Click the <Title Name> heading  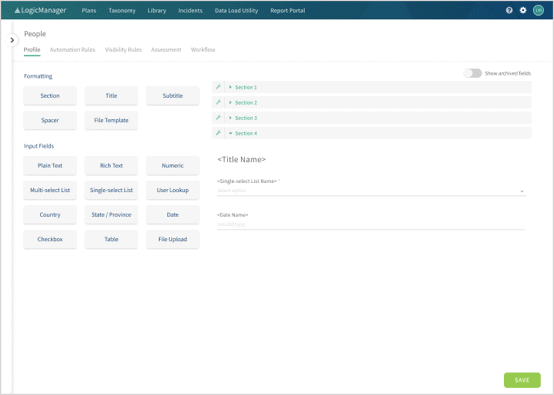click(x=241, y=159)
